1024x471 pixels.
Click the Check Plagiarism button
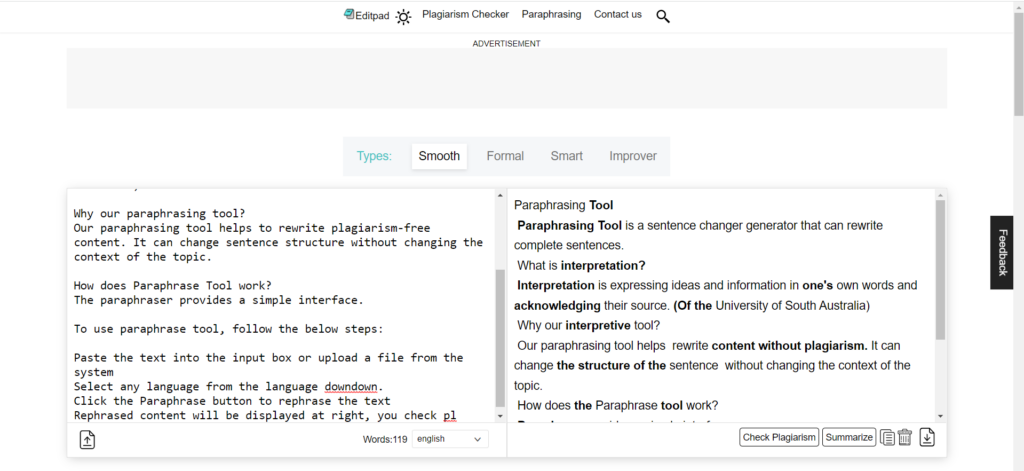click(x=779, y=437)
